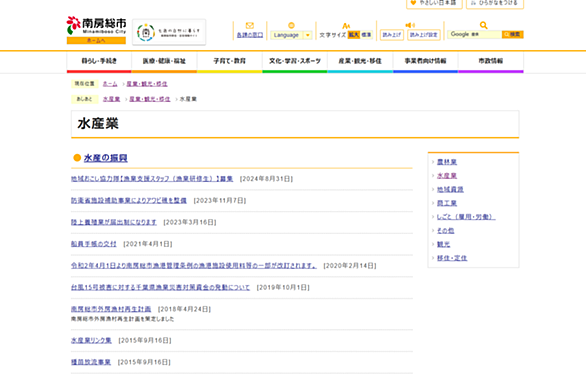The width and height of the screenshot is (586, 375).
Task: Click 産業・観光・移住 link in あしあと row
Action: tap(150, 99)
